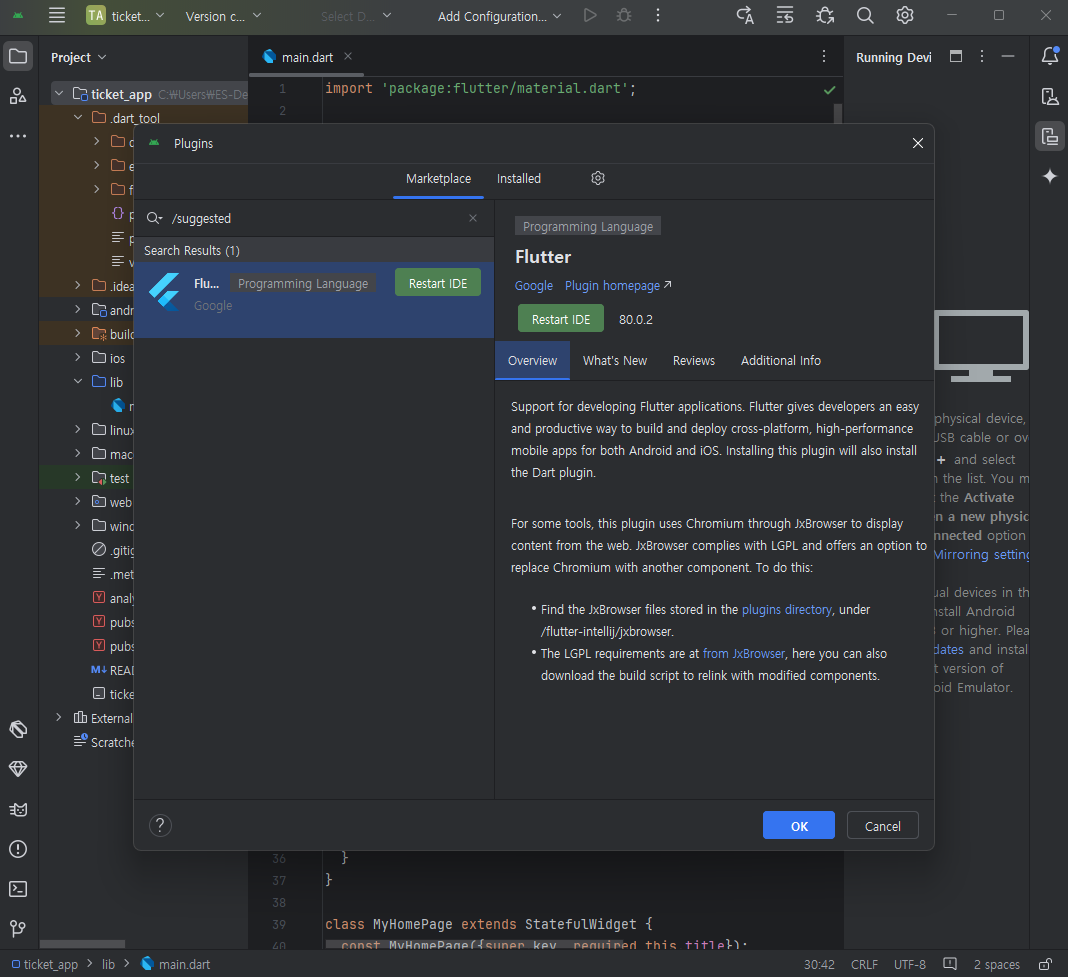1068x977 pixels.
Task: Open the Search Everywhere magnifier
Action: pos(864,16)
